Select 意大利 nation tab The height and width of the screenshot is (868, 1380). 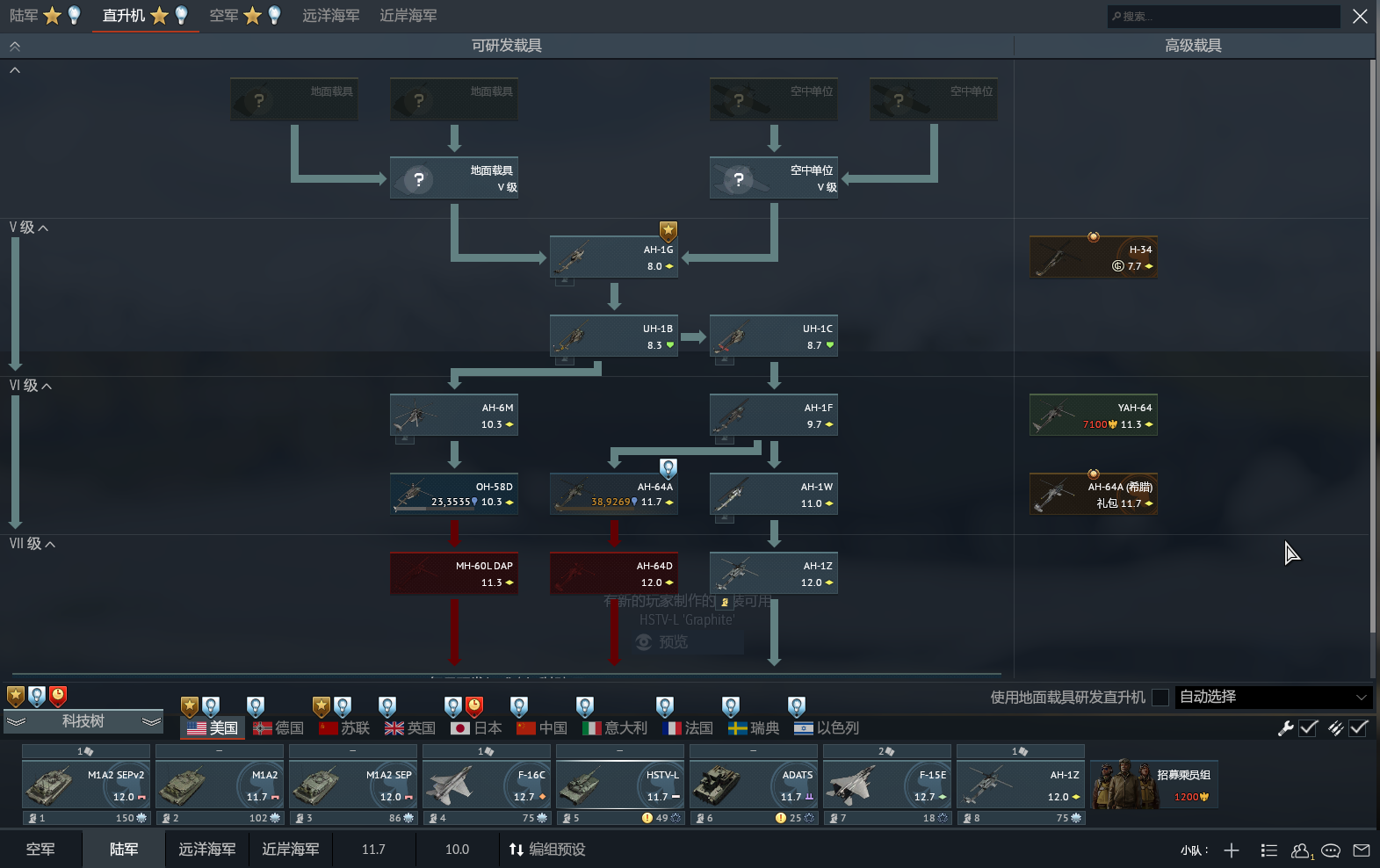click(x=615, y=728)
